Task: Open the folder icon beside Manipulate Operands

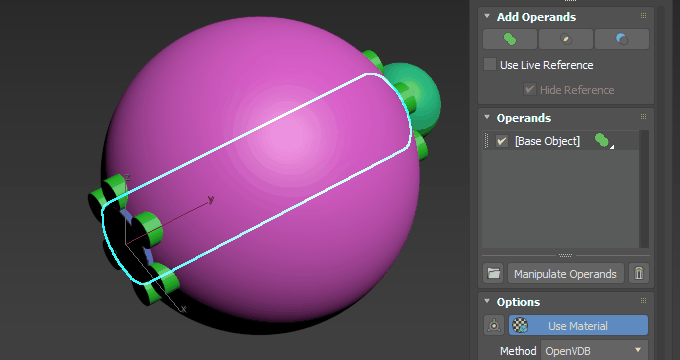Action: click(494, 273)
